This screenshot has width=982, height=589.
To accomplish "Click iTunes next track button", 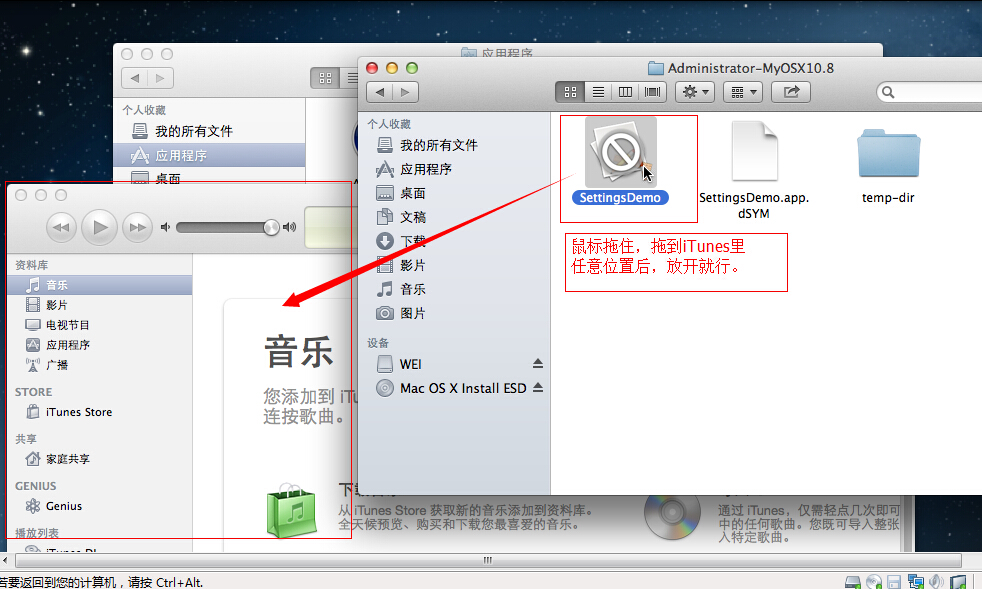I will point(137,227).
